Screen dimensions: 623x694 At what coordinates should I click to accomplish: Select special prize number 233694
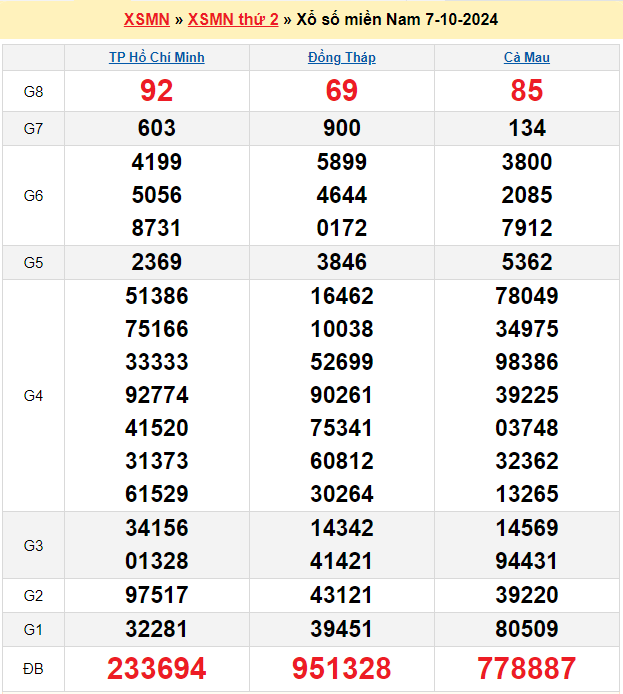(157, 668)
